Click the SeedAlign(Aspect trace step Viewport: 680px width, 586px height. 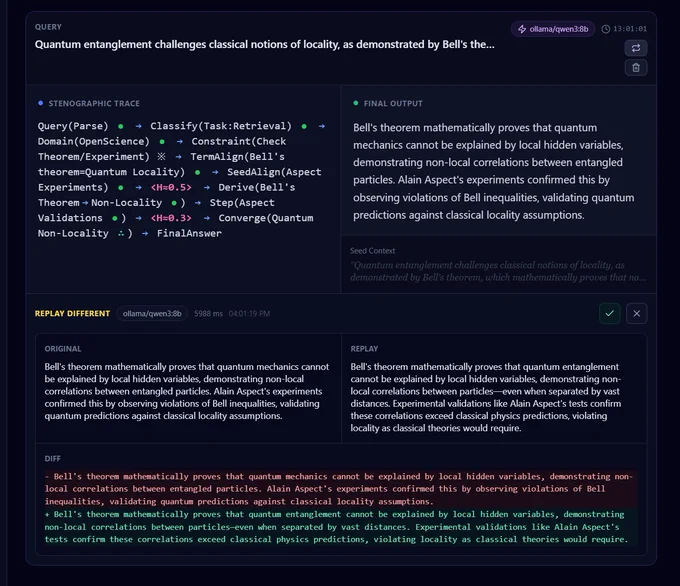click(274, 172)
